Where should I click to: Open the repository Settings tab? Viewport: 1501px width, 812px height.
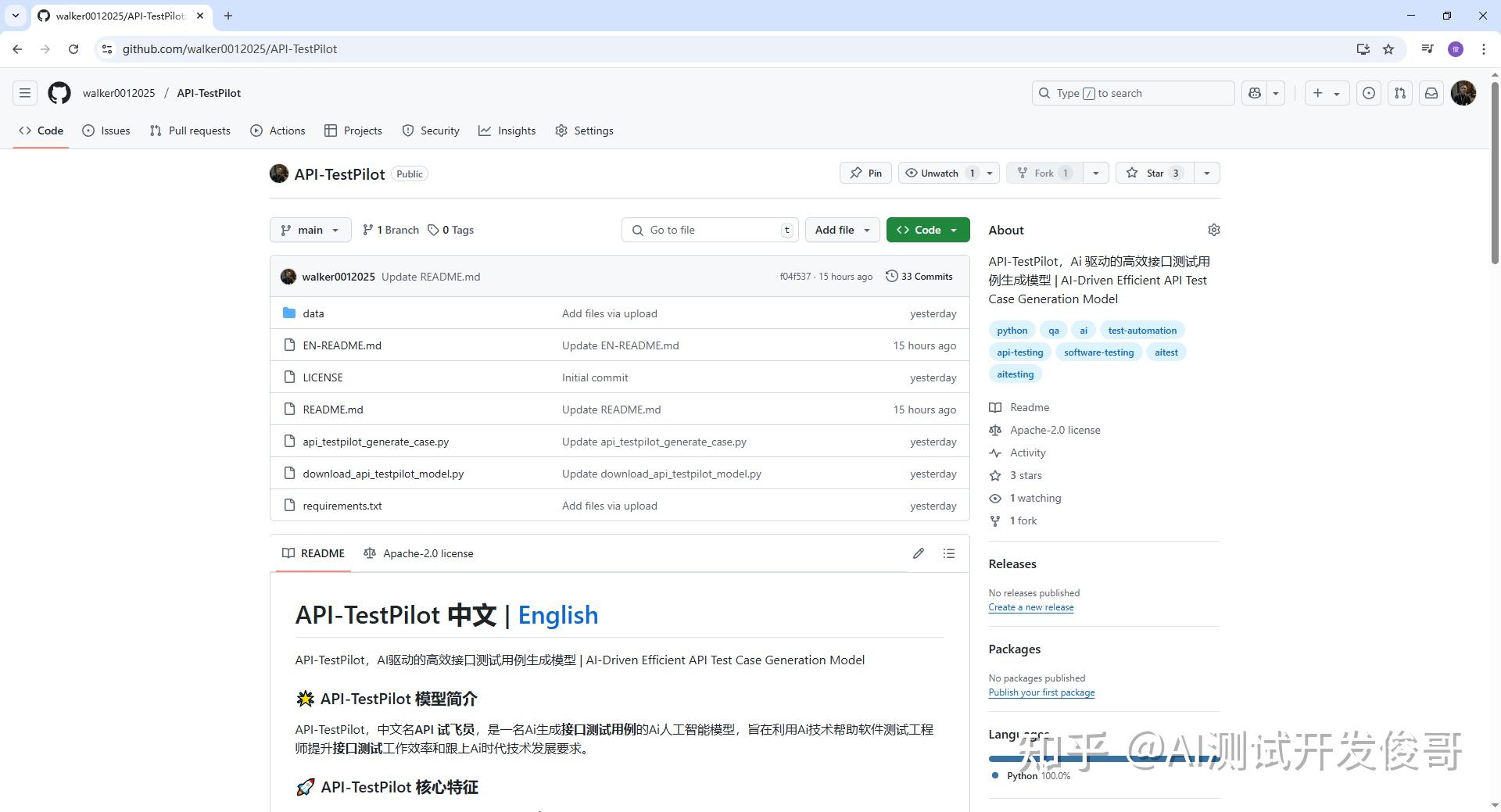584,131
